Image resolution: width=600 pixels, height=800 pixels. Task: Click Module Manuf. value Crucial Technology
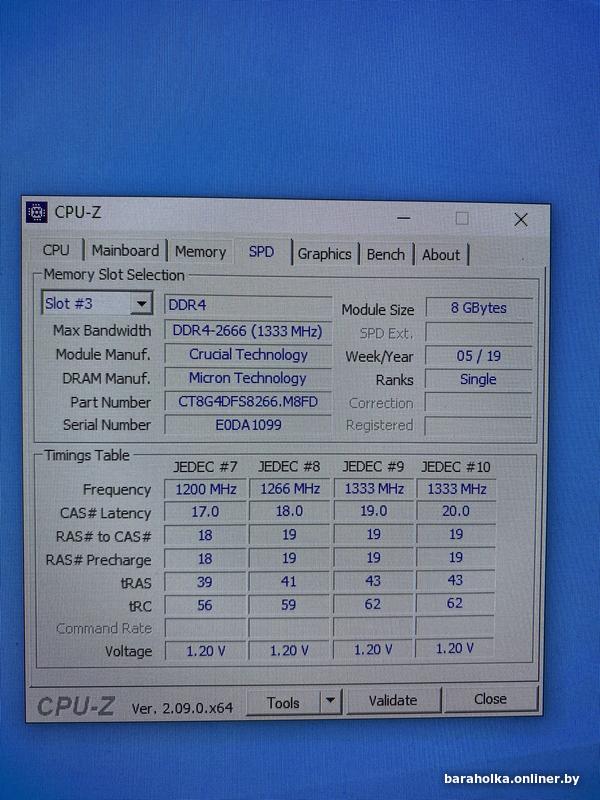[x=248, y=354]
